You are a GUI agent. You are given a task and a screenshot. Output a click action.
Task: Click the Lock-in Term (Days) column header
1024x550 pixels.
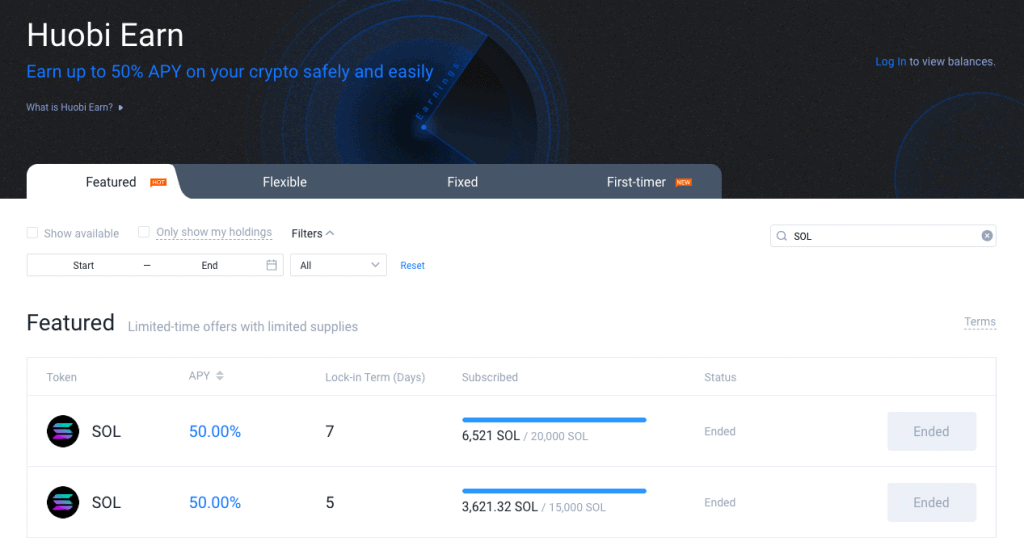coord(375,377)
